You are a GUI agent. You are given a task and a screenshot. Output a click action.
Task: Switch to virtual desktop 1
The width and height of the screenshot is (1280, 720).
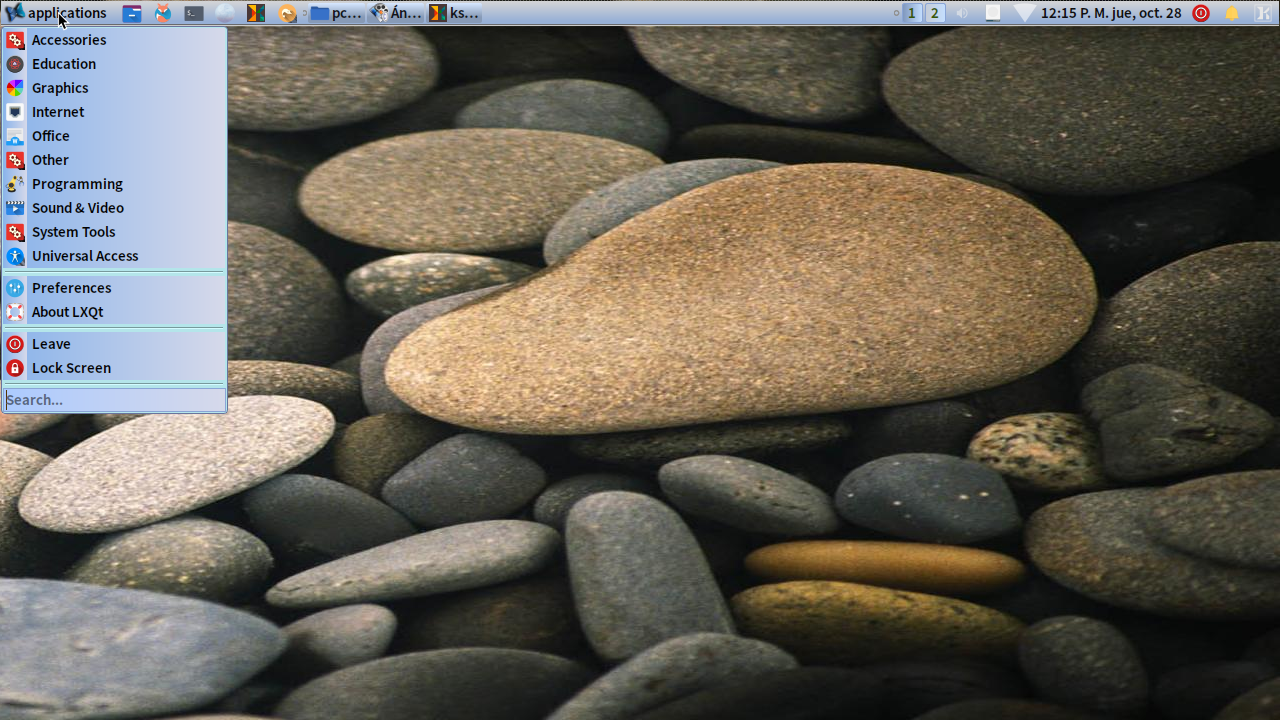click(912, 13)
